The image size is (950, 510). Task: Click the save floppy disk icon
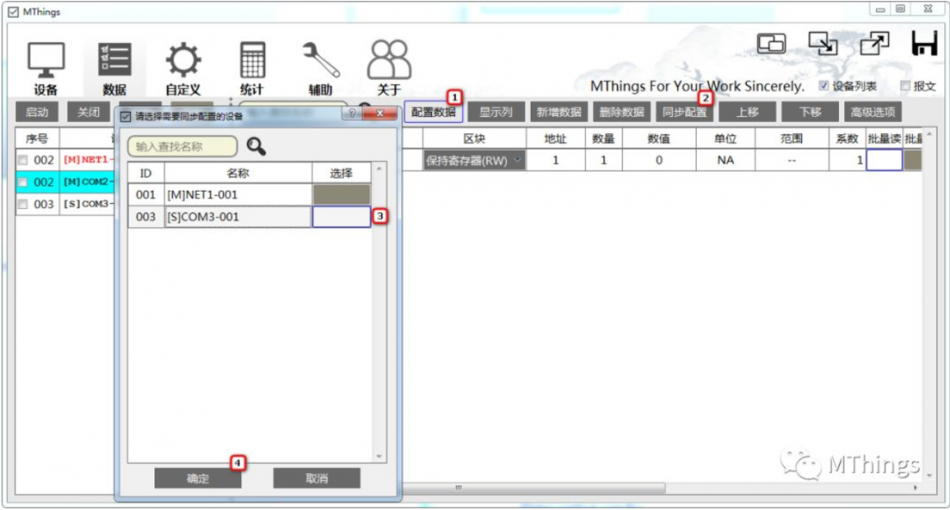click(x=925, y=44)
